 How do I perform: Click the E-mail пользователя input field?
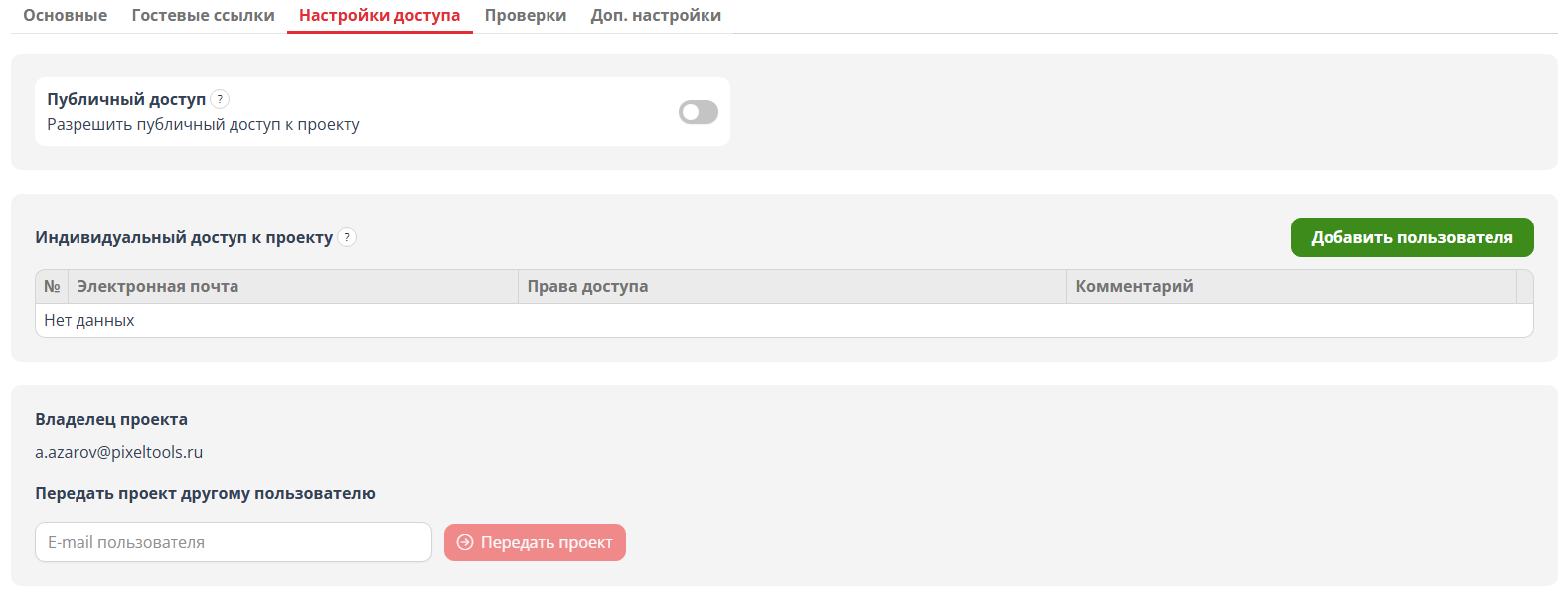point(233,542)
